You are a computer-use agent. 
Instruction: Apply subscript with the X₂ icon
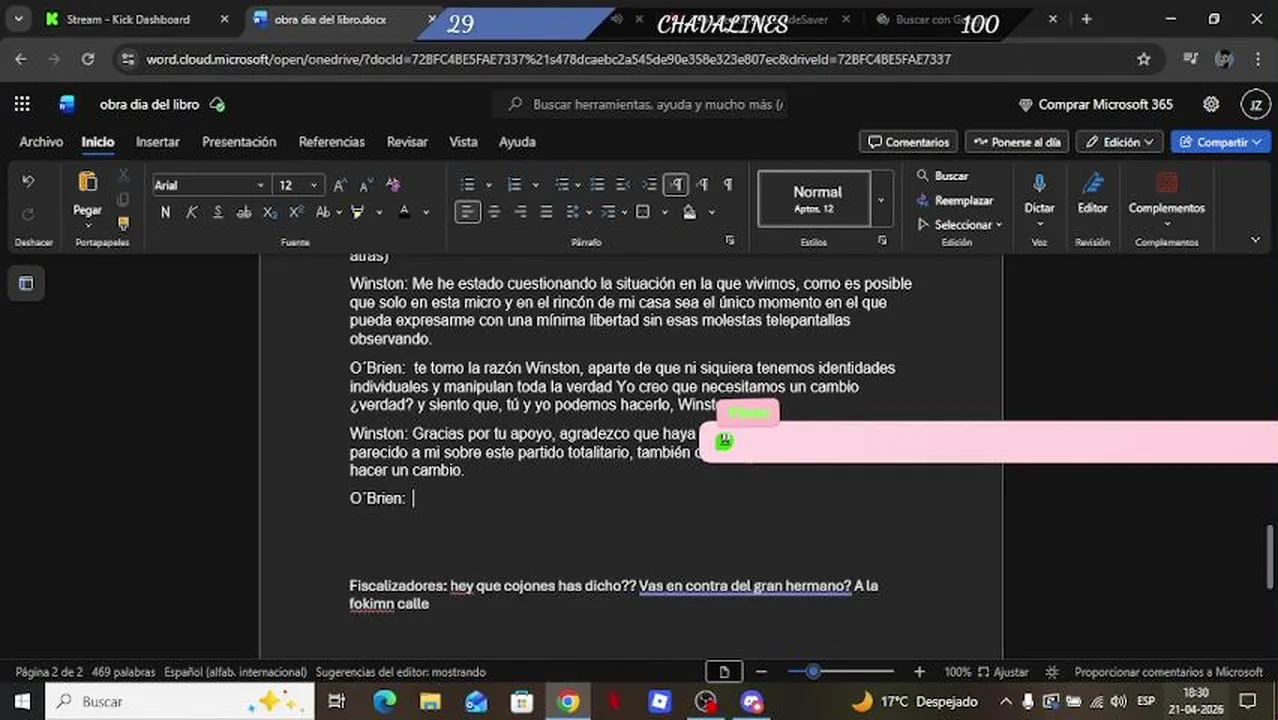(270, 212)
